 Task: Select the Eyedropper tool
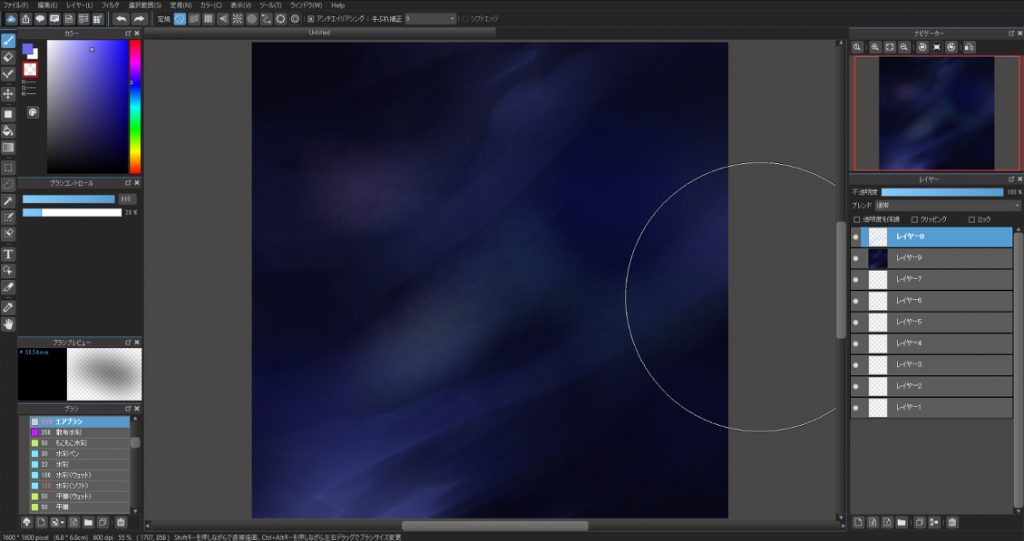tap(8, 307)
